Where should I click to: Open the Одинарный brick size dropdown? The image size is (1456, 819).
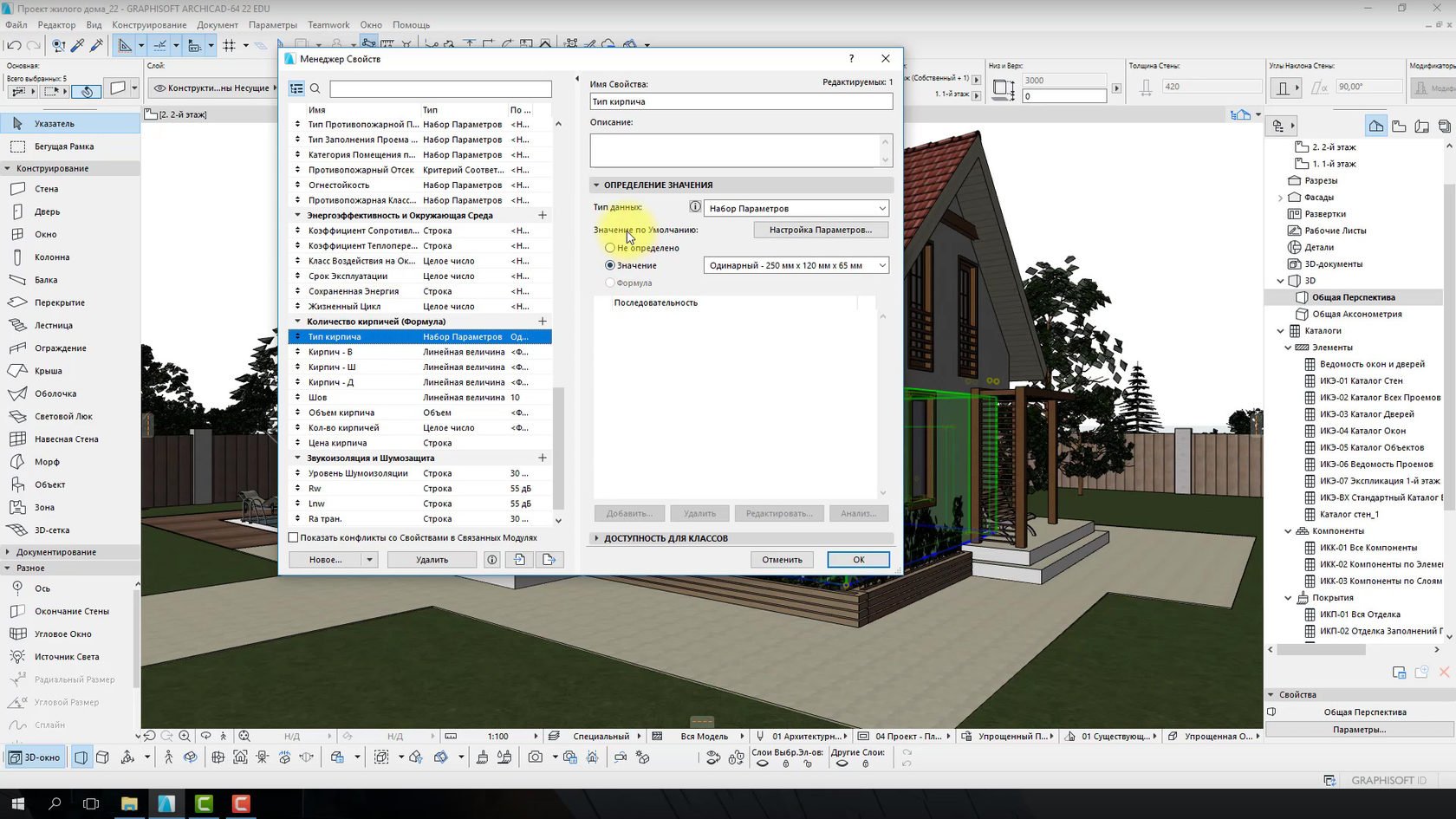click(x=796, y=265)
